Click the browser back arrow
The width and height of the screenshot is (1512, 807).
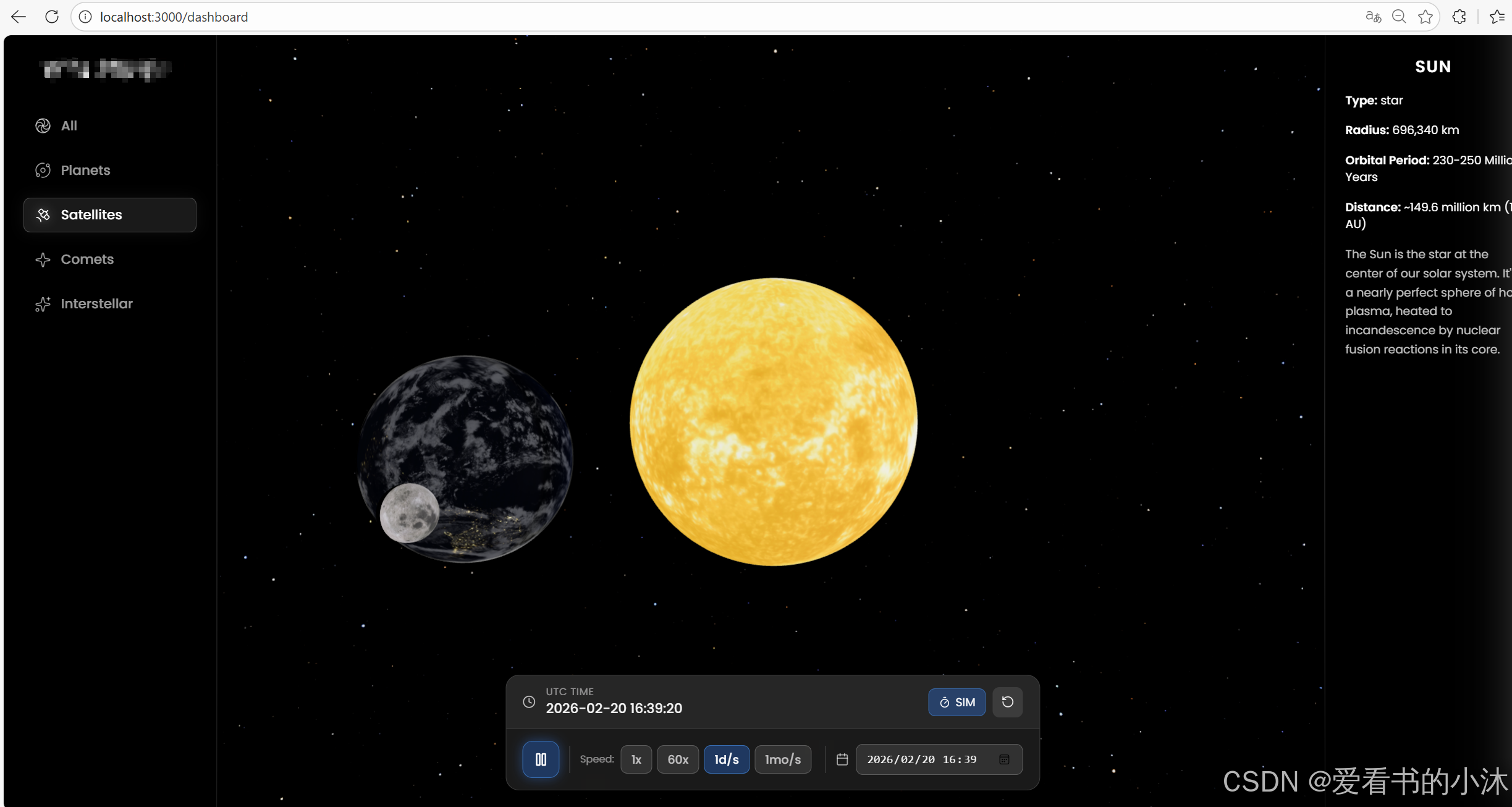coord(19,17)
